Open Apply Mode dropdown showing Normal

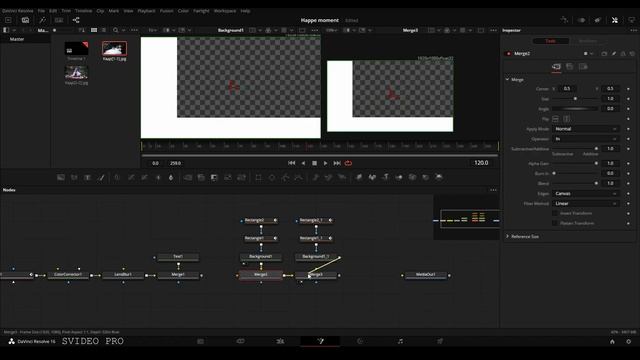585,129
